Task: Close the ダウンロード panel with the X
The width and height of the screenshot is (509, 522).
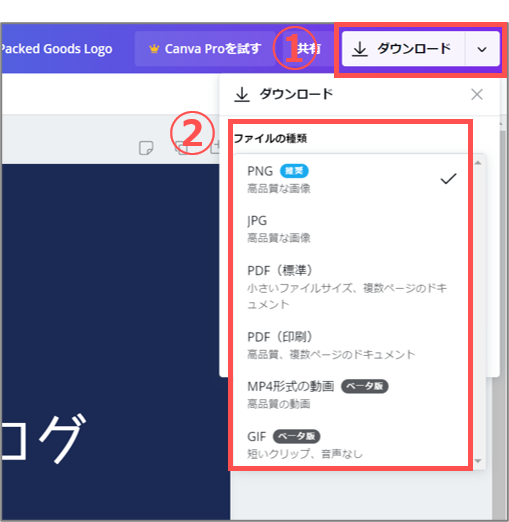Action: coord(477,94)
